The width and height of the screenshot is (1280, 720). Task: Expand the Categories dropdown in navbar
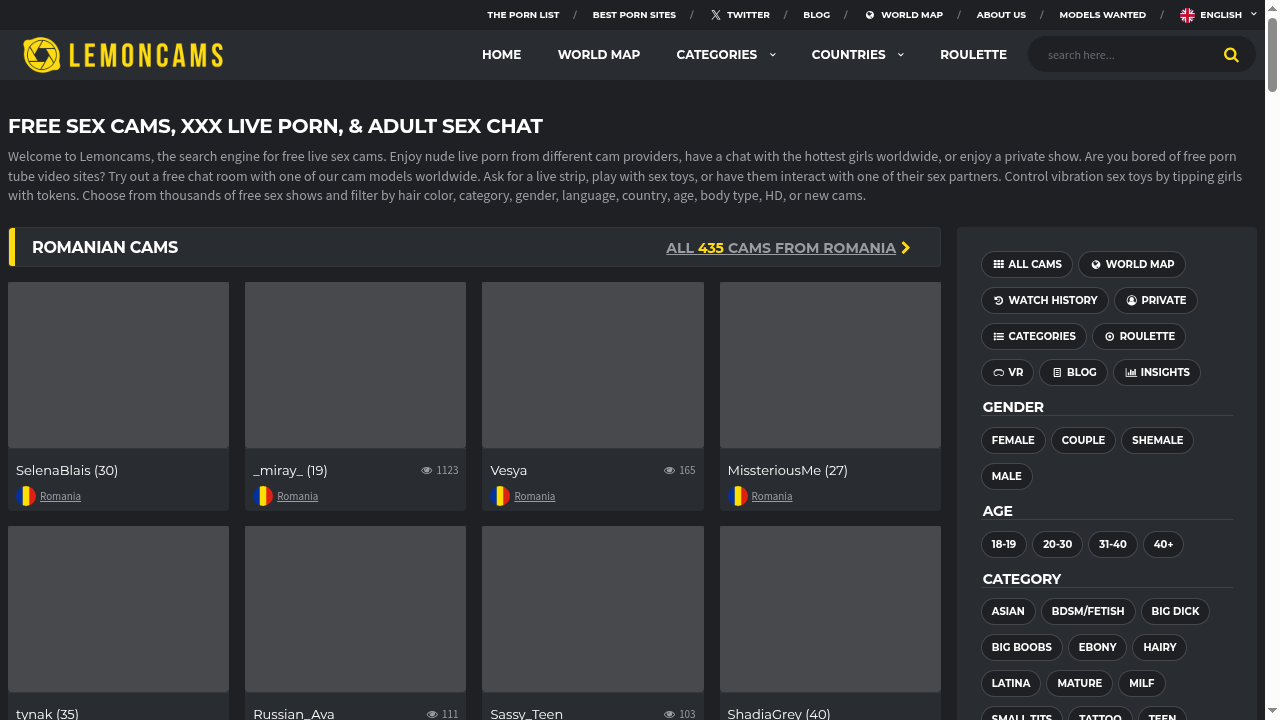click(x=725, y=55)
